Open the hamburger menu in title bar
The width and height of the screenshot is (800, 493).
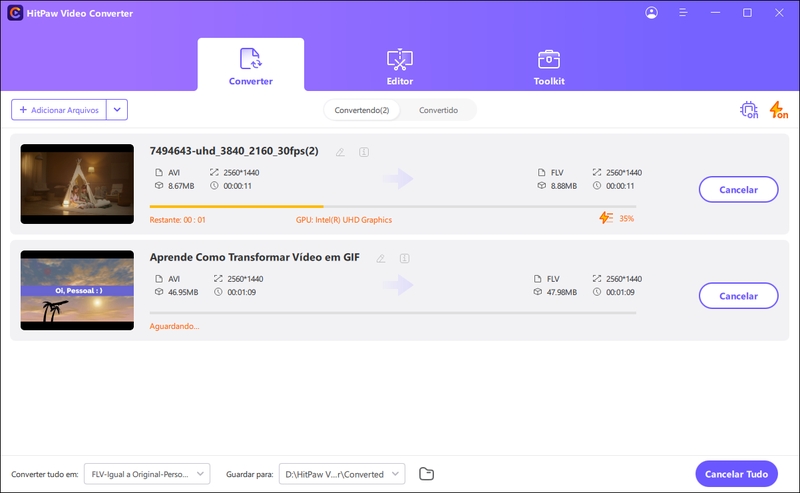pyautogui.click(x=683, y=13)
